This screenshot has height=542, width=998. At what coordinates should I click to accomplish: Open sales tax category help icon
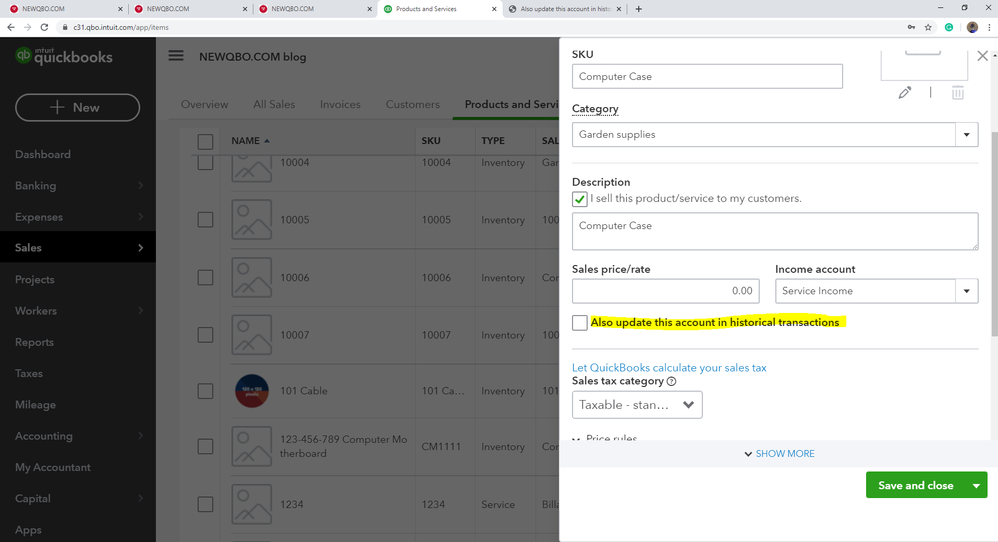click(671, 382)
